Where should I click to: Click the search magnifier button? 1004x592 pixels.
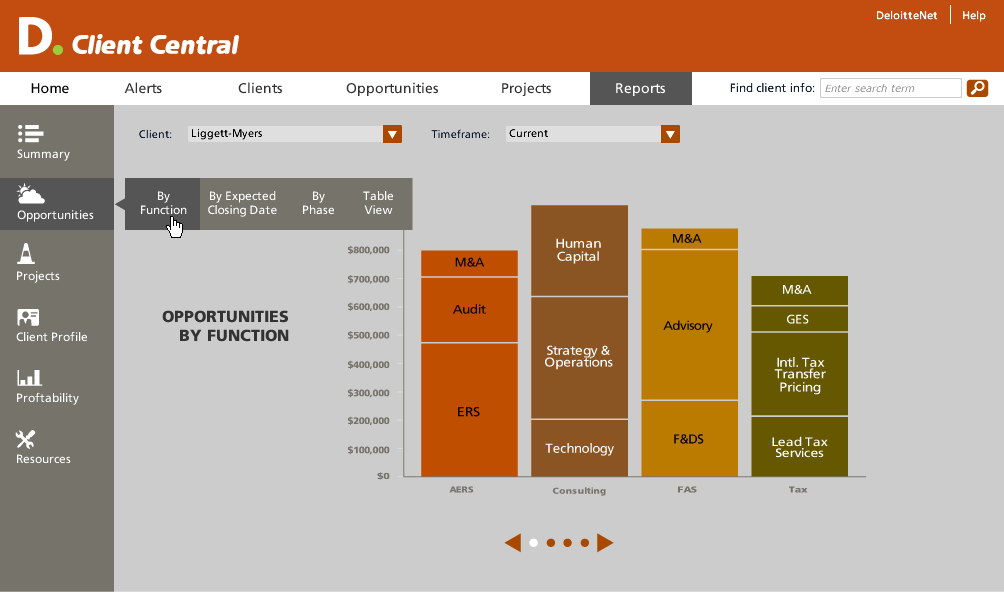coord(977,88)
